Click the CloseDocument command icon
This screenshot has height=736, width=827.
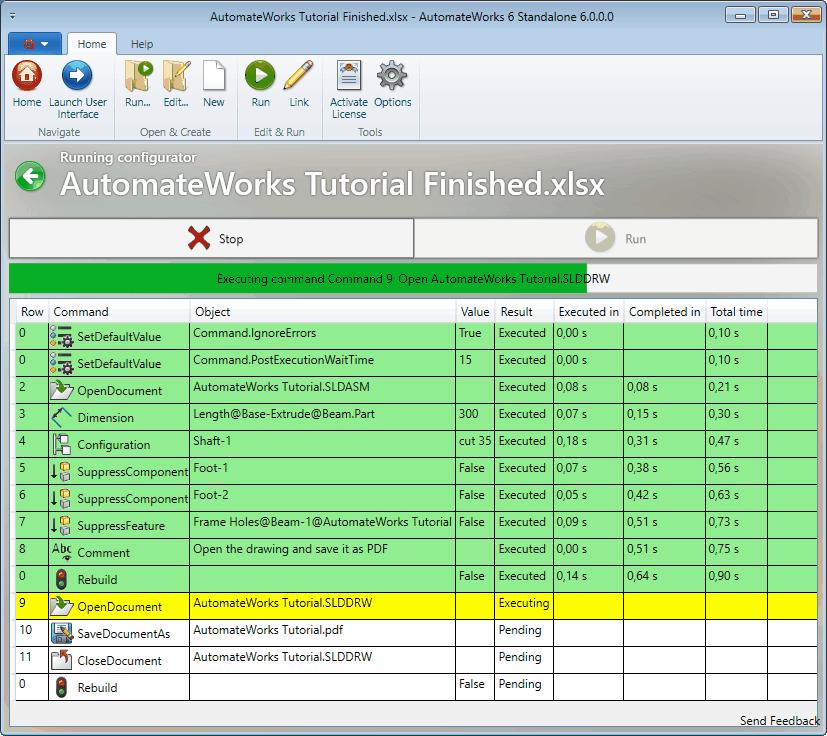[x=61, y=660]
